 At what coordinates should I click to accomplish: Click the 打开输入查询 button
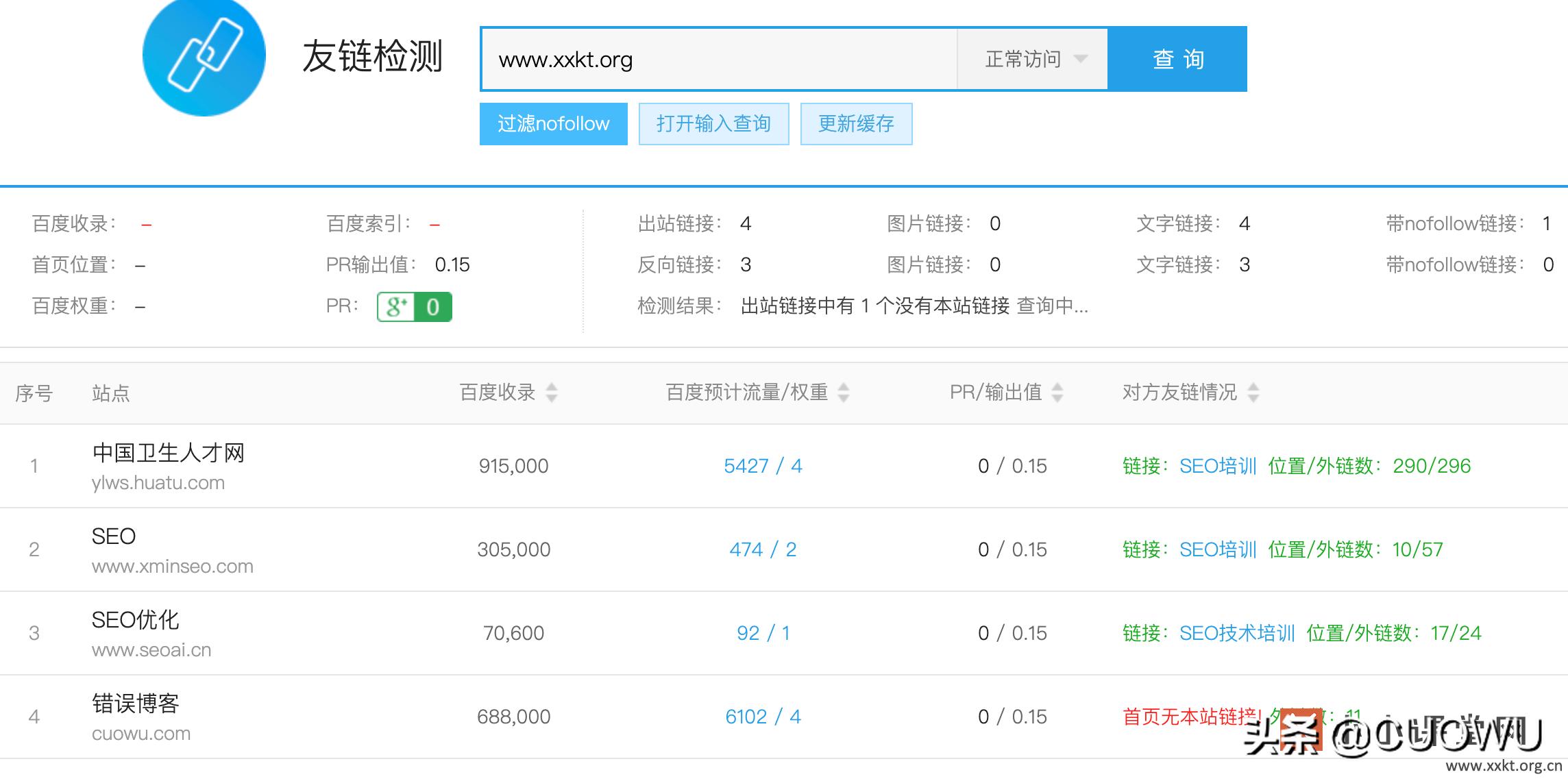713,124
